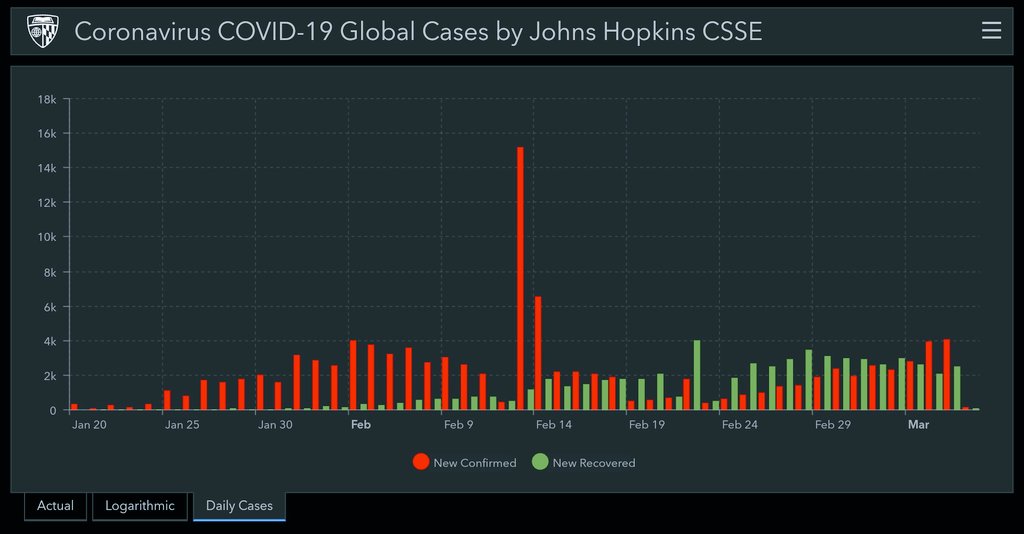Click the red bar reaching about 6.5k

pos(538,353)
